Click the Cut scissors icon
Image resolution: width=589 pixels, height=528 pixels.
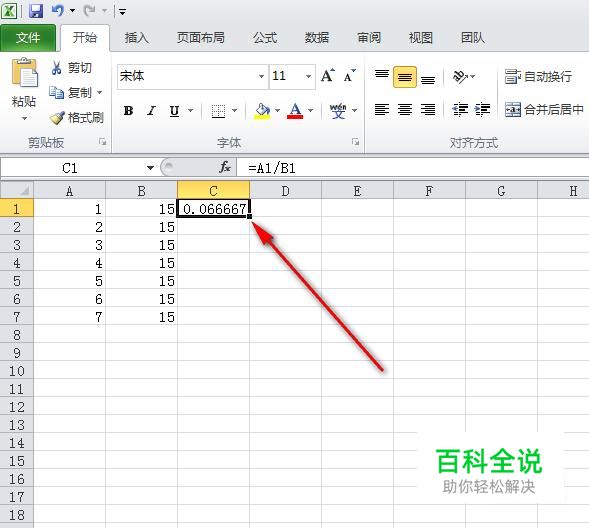pos(56,68)
